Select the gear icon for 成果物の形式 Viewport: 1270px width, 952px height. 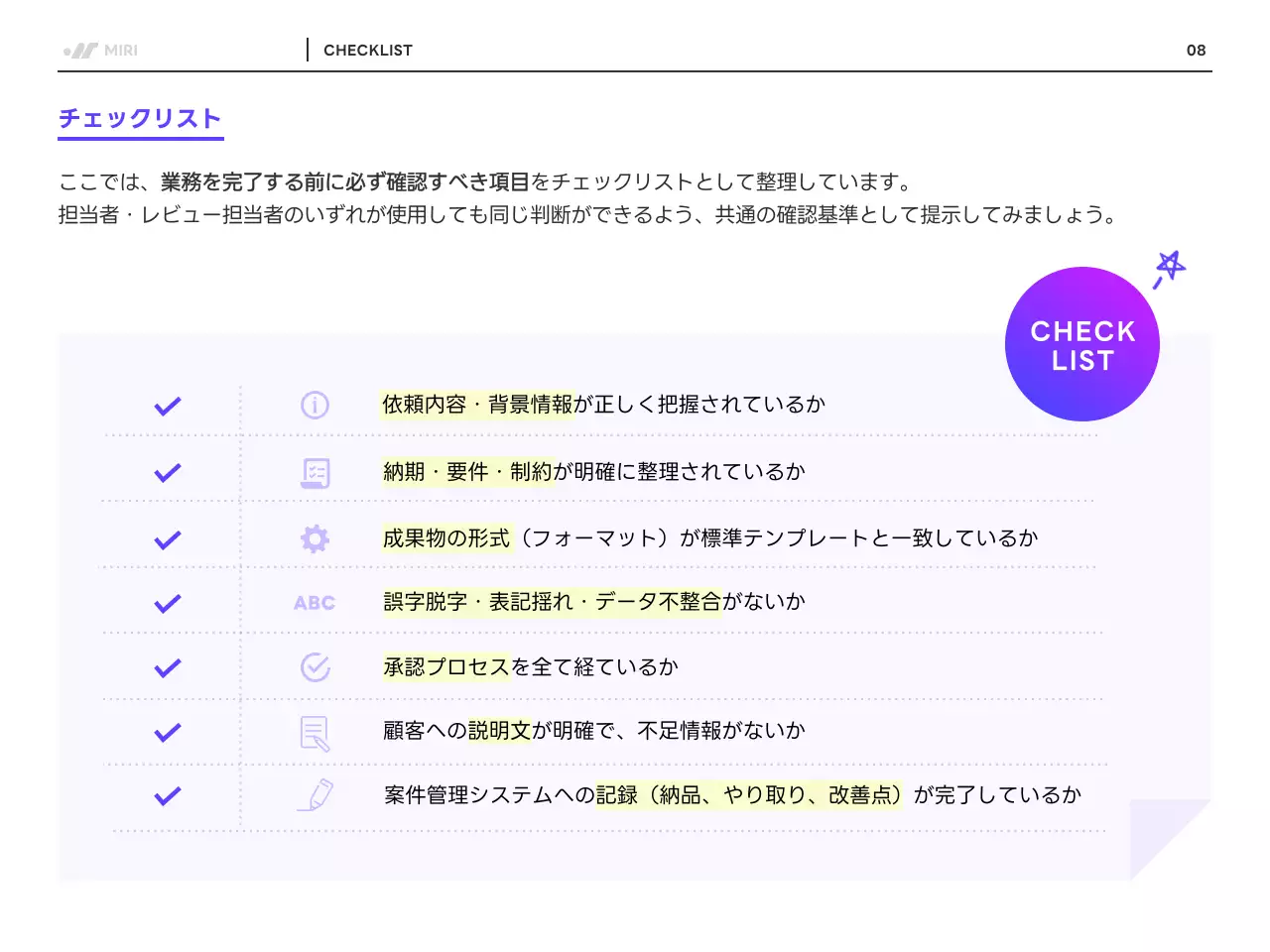coord(314,537)
